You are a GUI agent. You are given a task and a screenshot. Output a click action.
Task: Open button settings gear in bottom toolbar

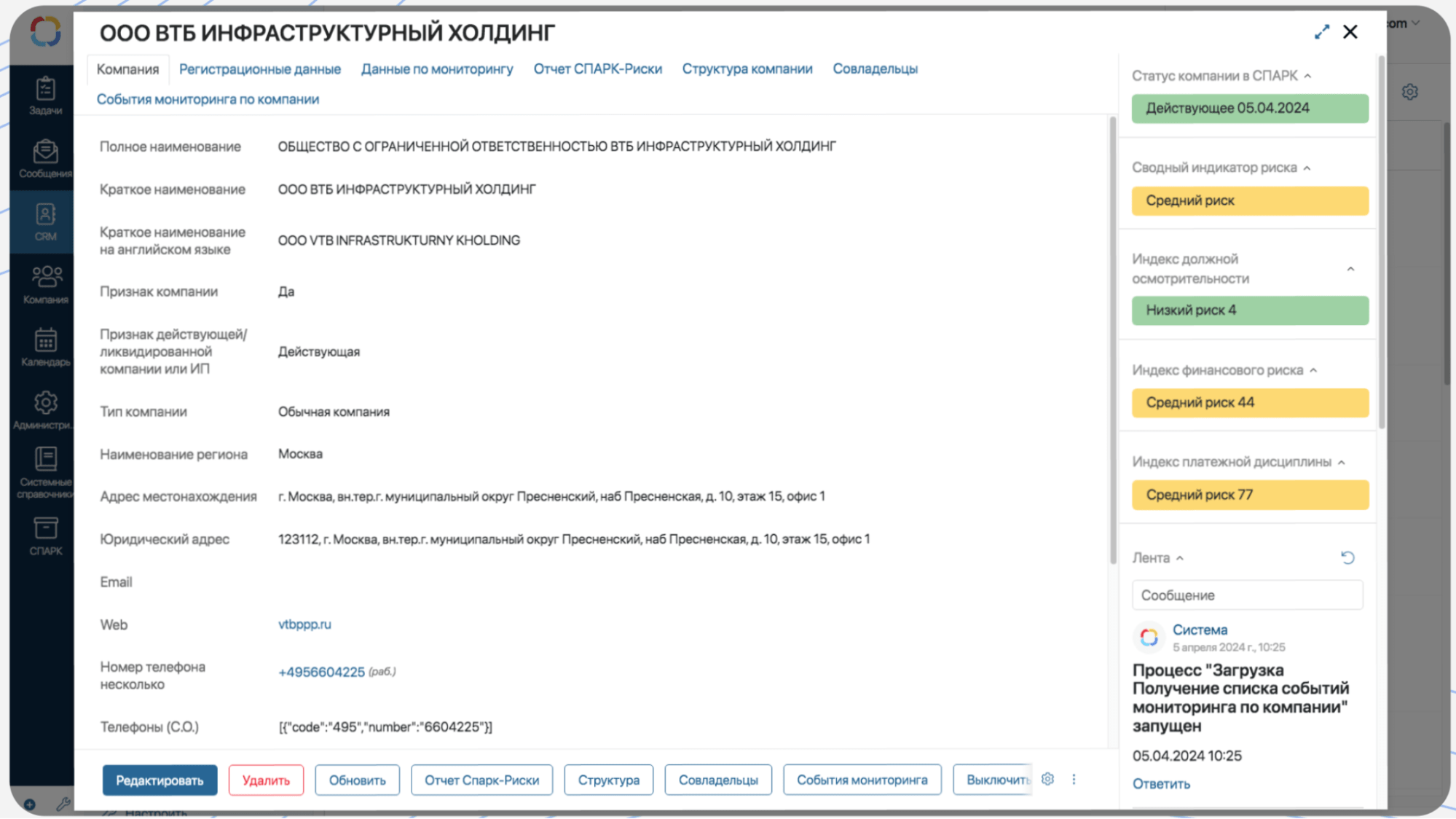(x=1047, y=779)
